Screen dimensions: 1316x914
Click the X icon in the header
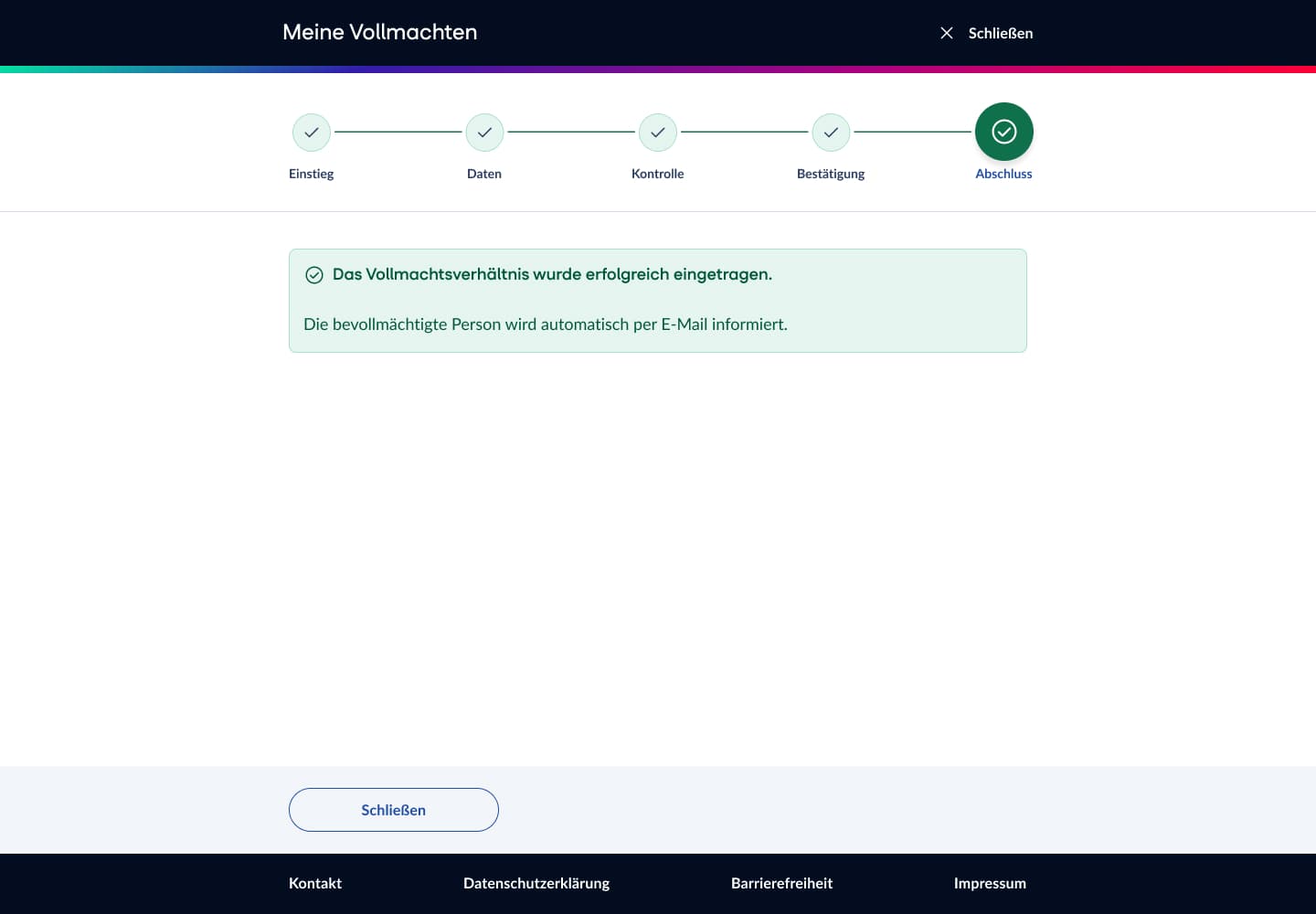coord(947,33)
